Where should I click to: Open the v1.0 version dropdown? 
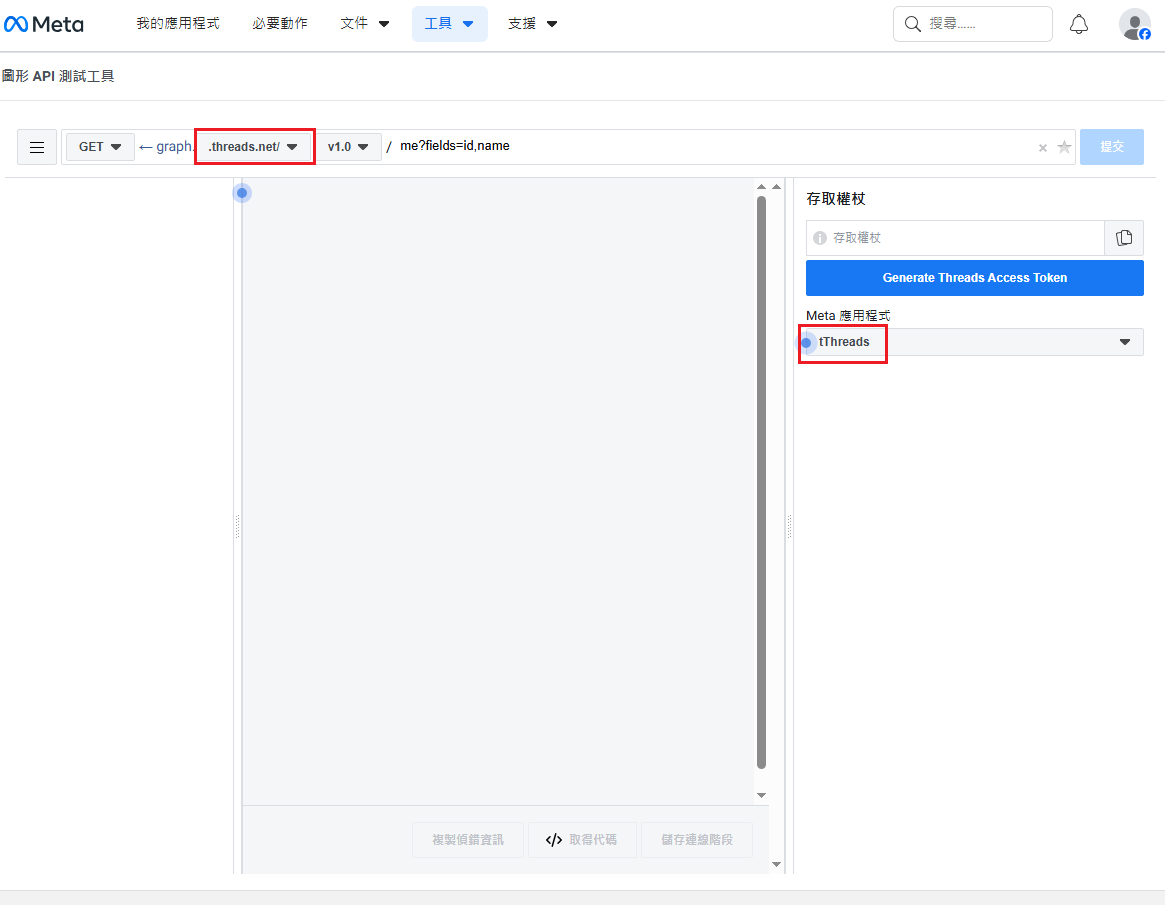(348, 147)
